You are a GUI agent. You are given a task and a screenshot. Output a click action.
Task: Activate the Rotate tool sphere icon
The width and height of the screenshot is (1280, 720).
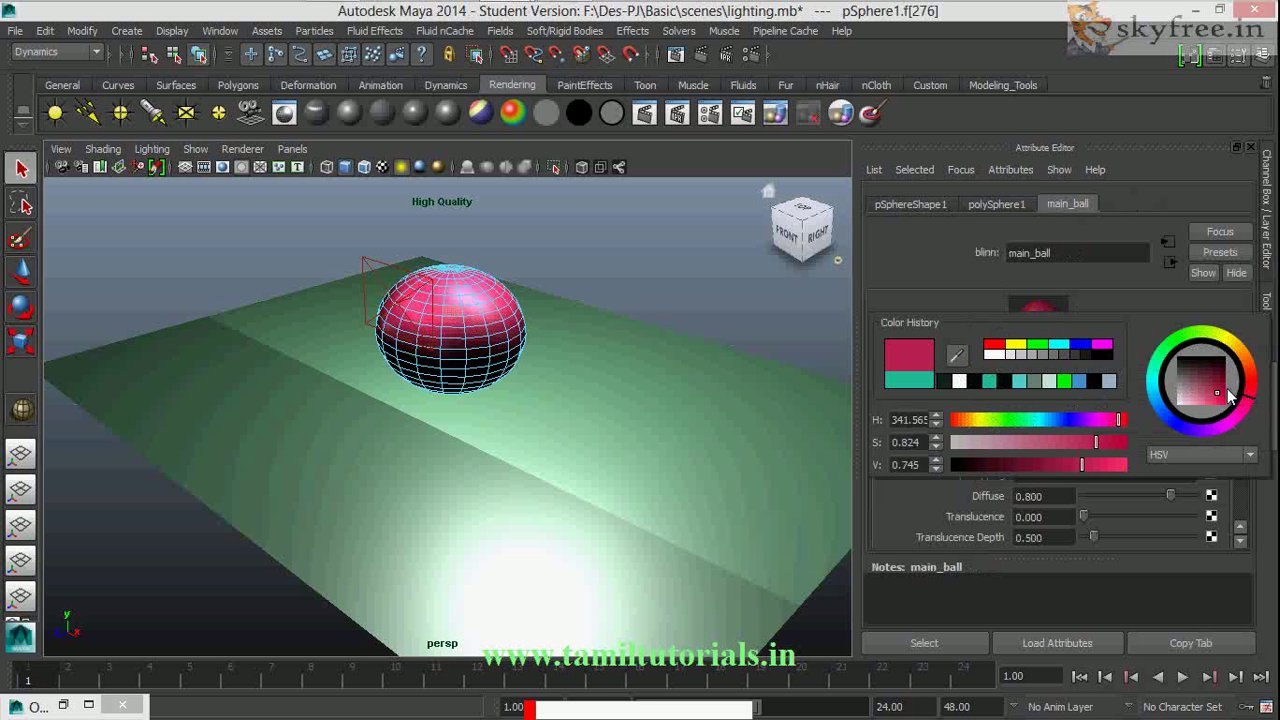(x=21, y=308)
